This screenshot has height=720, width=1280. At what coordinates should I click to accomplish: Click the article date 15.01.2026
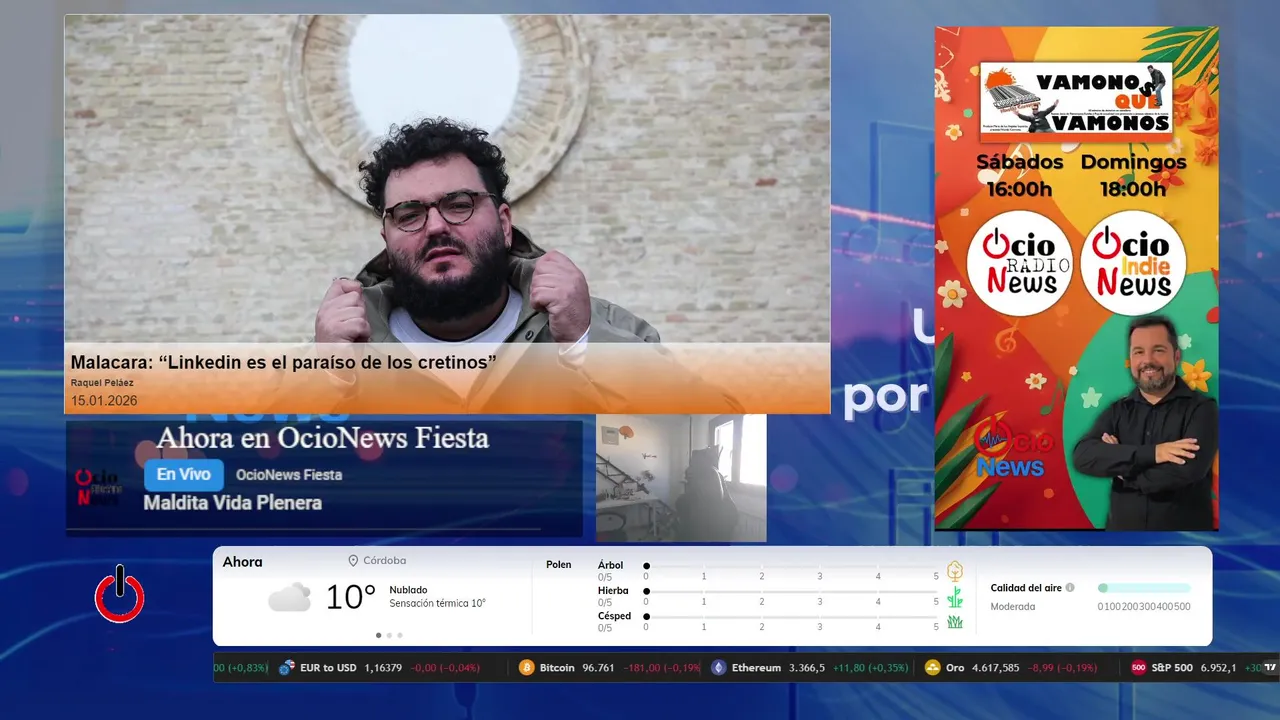(104, 401)
